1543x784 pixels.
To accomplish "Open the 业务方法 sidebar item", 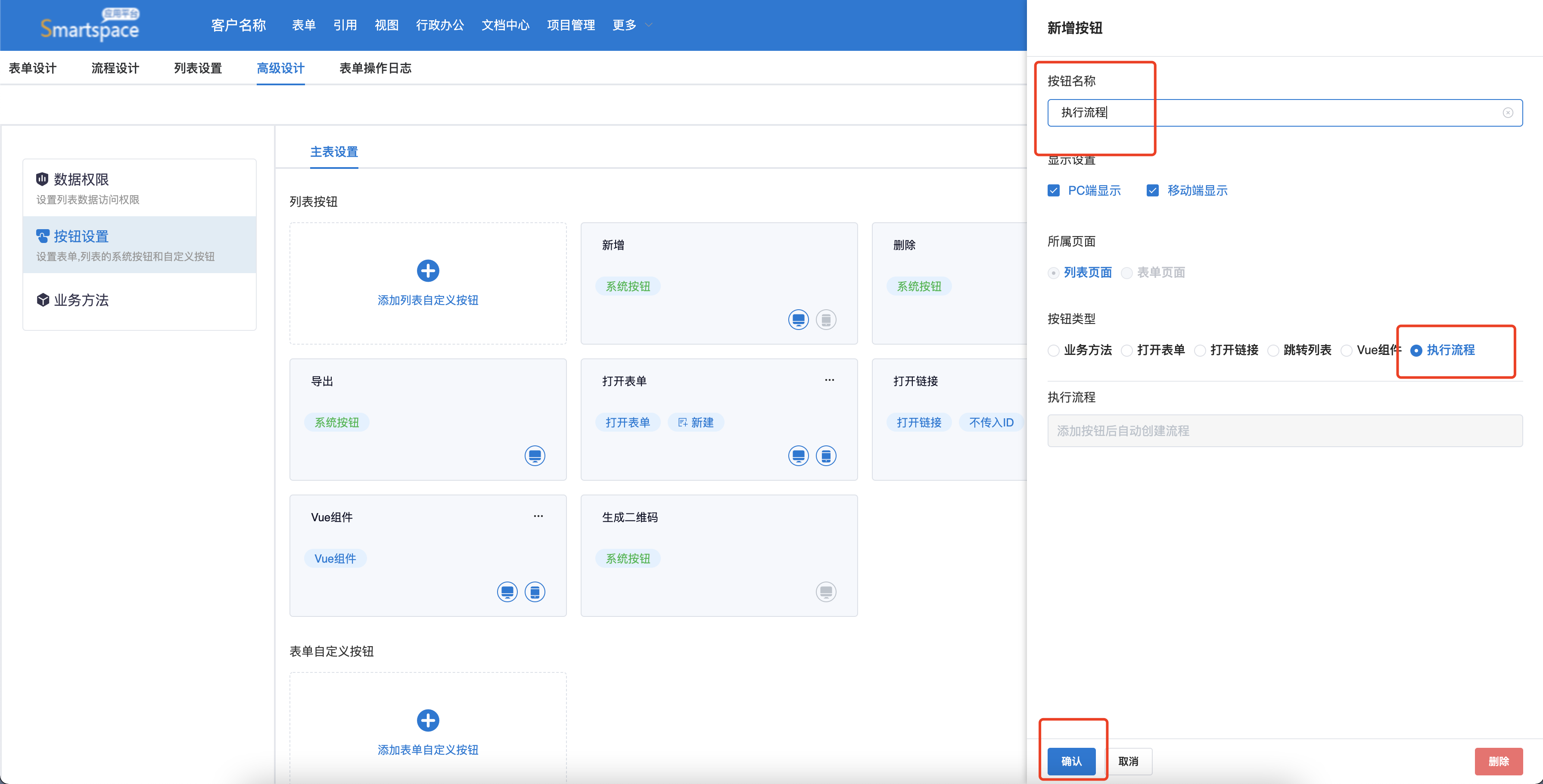I will [81, 300].
